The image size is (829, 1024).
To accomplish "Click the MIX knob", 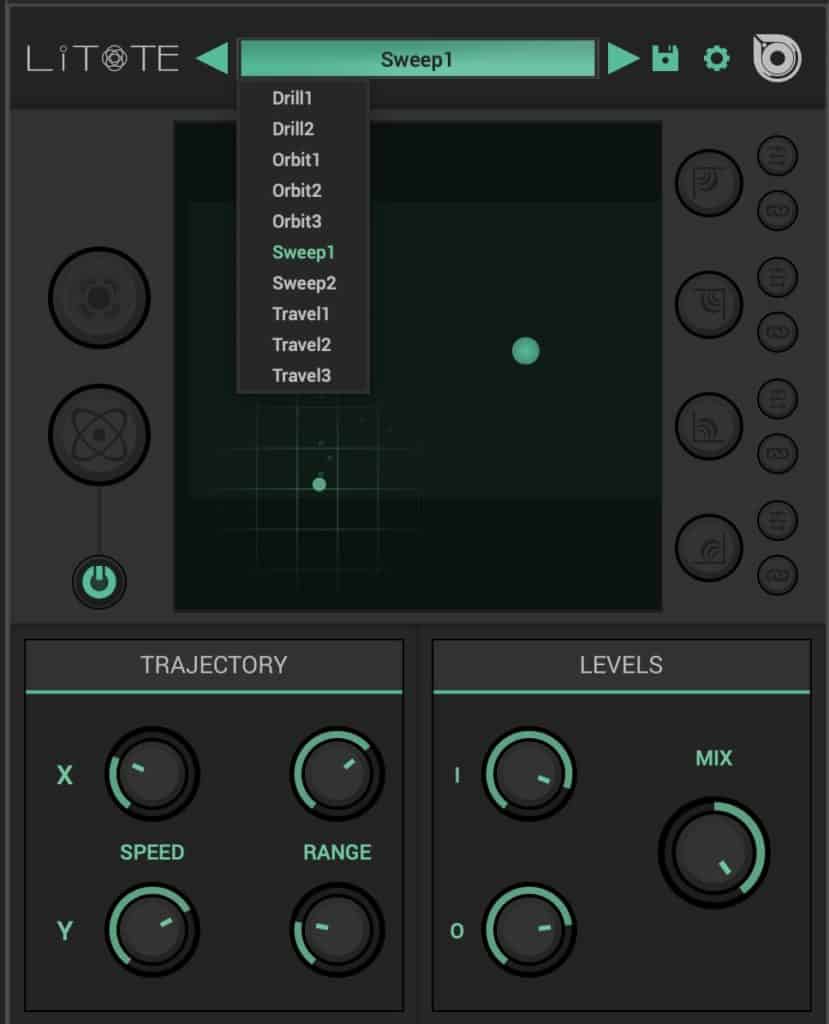I will pos(713,852).
